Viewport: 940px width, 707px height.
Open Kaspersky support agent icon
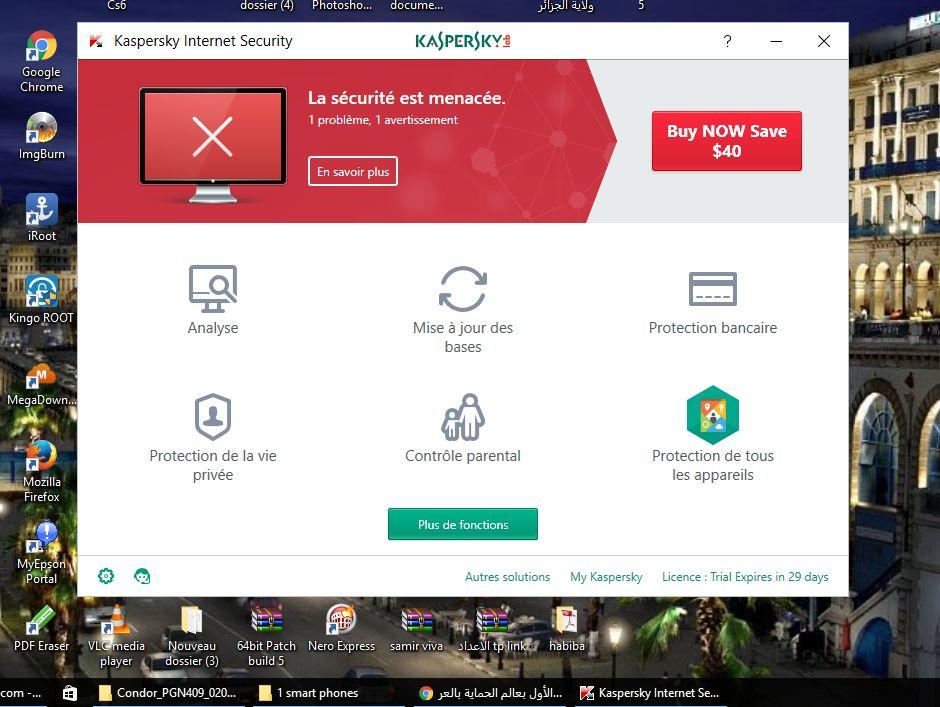[x=142, y=576]
